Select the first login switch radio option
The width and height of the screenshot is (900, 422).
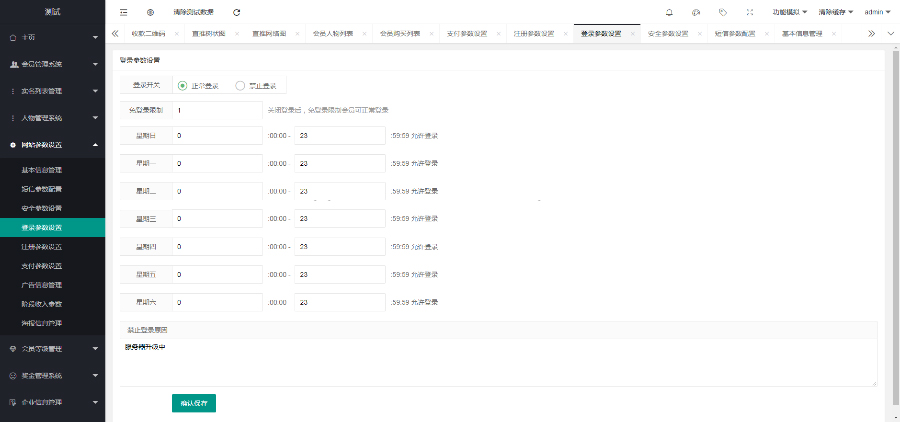coord(182,85)
